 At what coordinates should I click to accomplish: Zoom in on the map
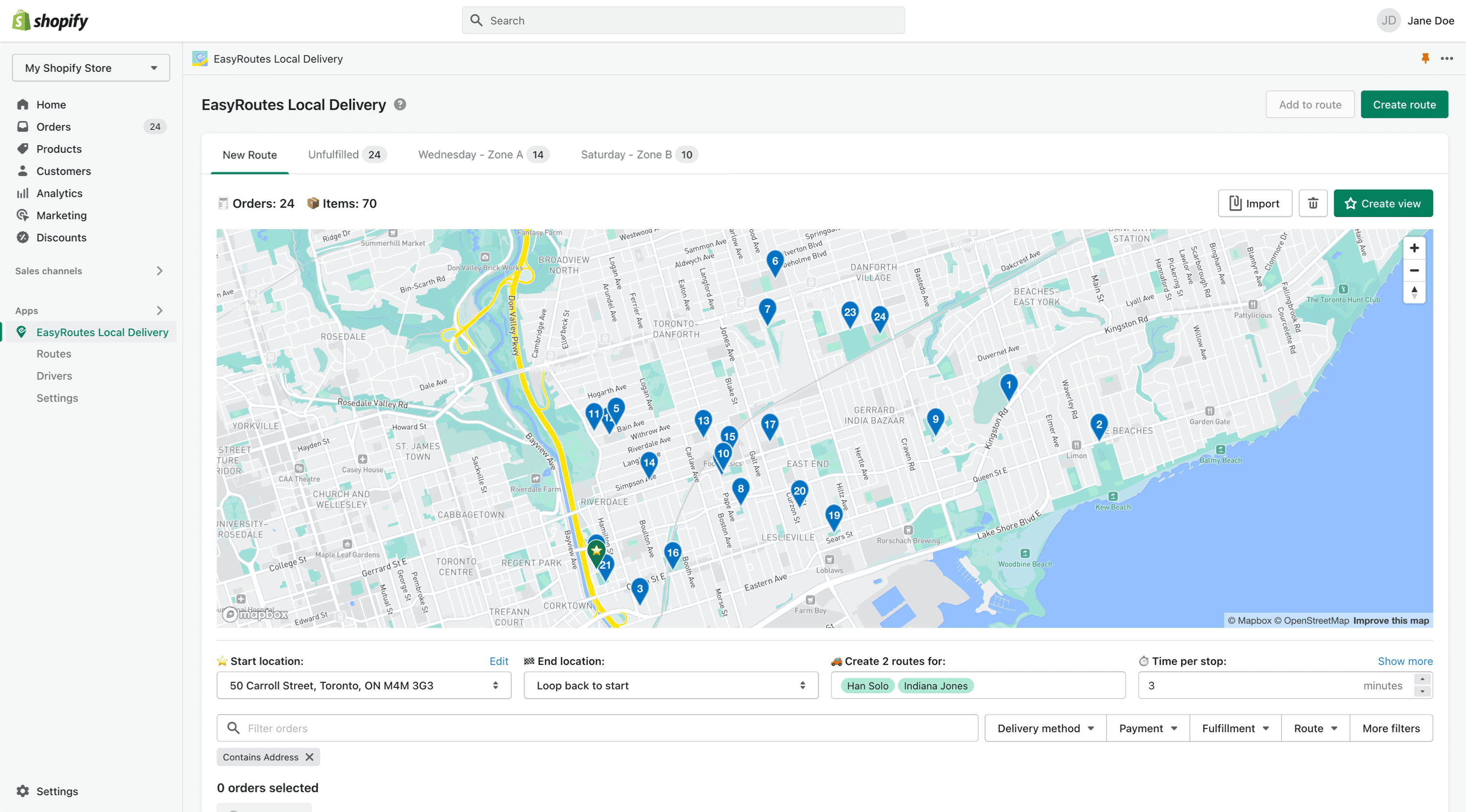(x=1414, y=248)
